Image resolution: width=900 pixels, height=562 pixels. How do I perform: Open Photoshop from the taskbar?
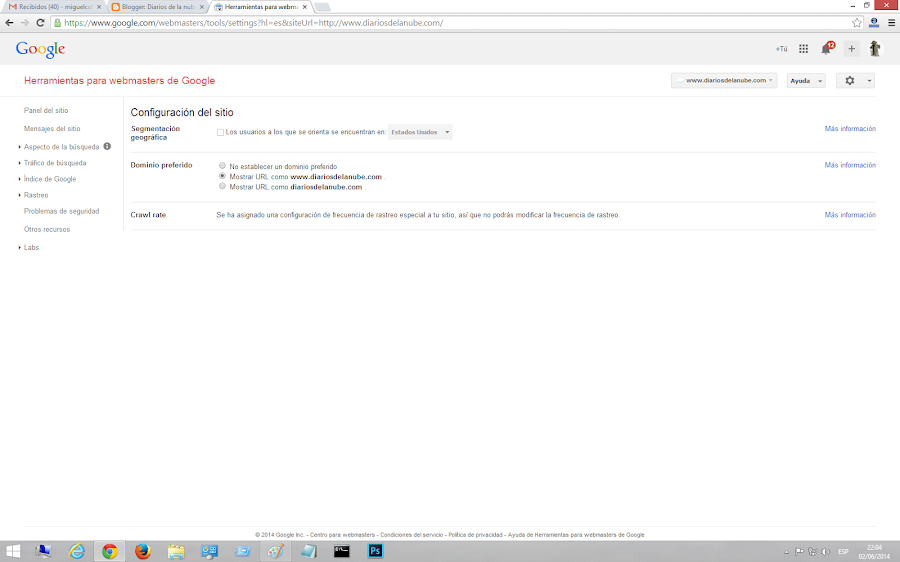coord(375,551)
